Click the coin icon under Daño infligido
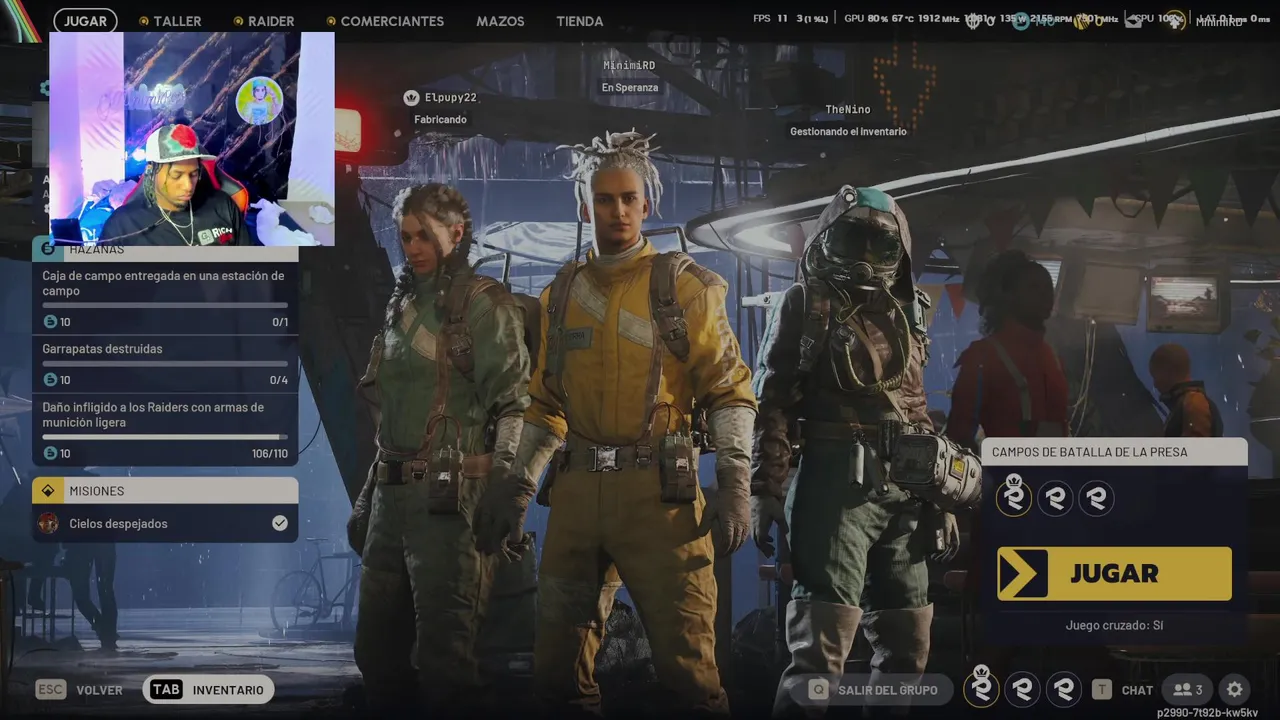This screenshot has height=720, width=1280. coord(51,454)
